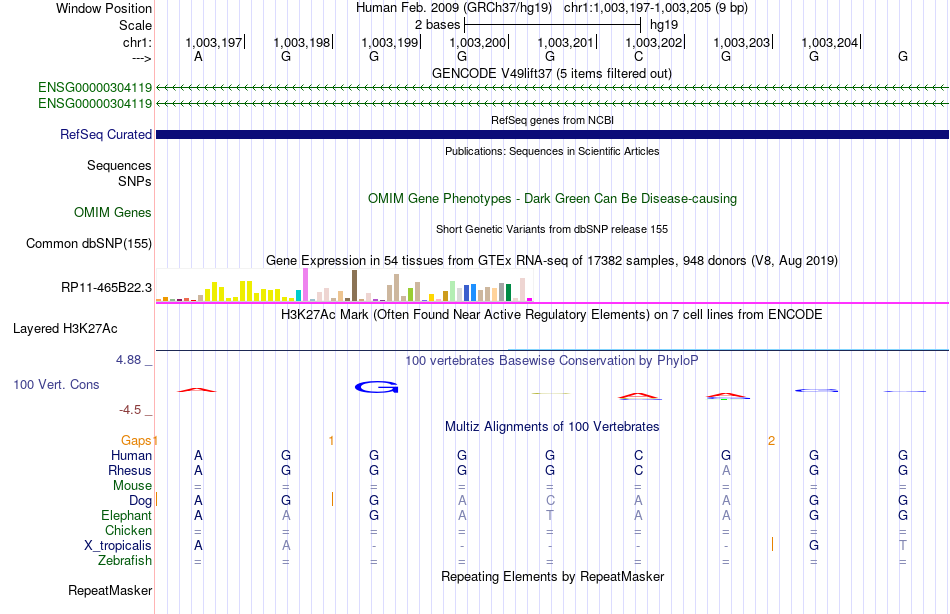Click the Dog species label
The height and width of the screenshot is (614, 950).
coord(140,501)
